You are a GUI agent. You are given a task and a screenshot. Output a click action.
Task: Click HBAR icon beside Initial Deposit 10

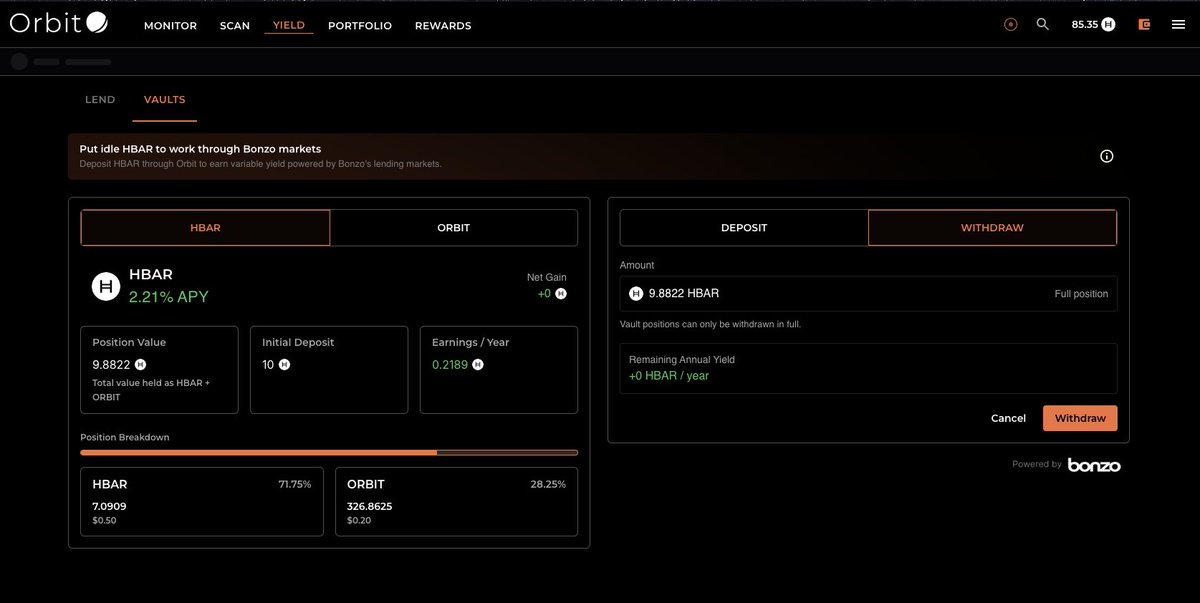pos(284,365)
